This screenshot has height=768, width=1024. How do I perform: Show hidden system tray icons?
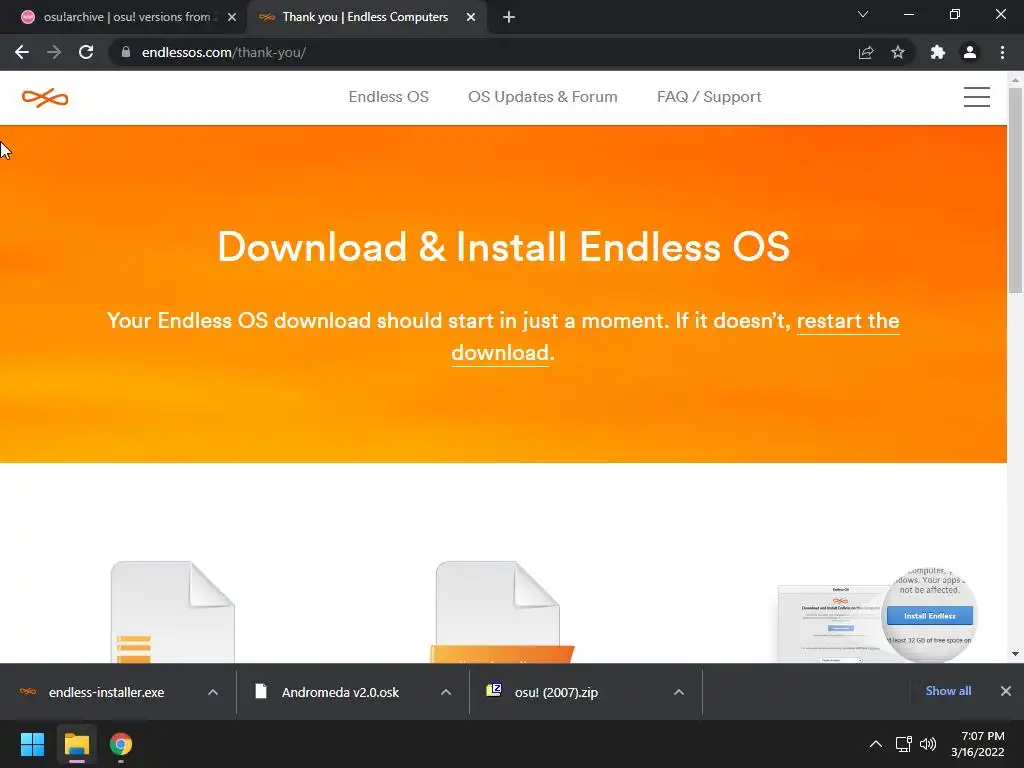pos(876,744)
